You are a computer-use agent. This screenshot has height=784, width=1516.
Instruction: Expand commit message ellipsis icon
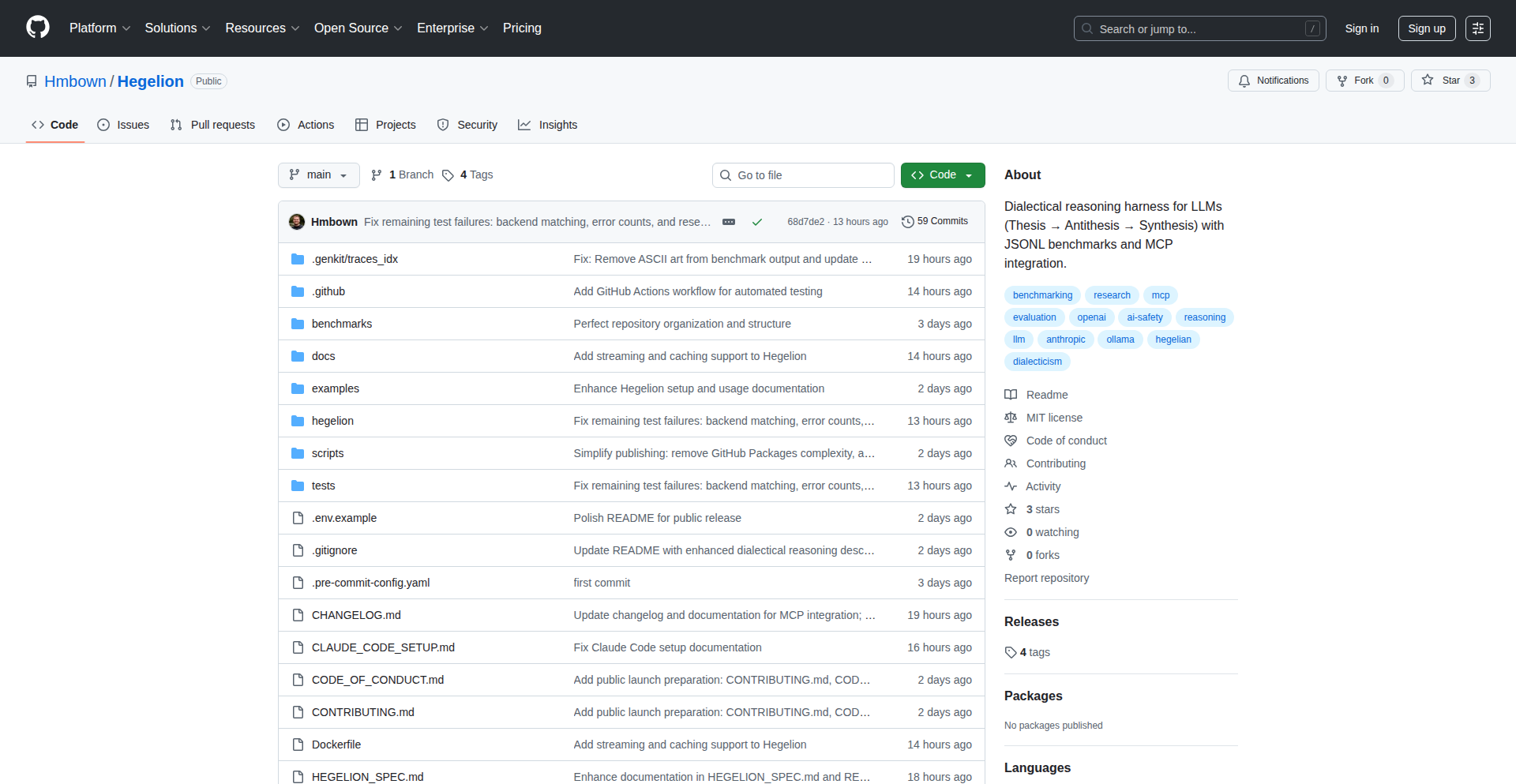coord(729,222)
